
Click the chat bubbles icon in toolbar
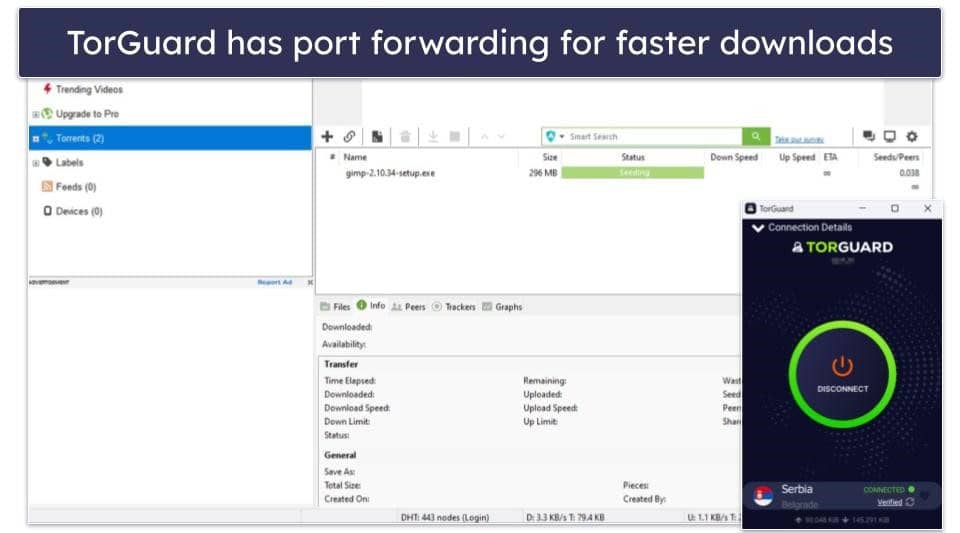868,136
